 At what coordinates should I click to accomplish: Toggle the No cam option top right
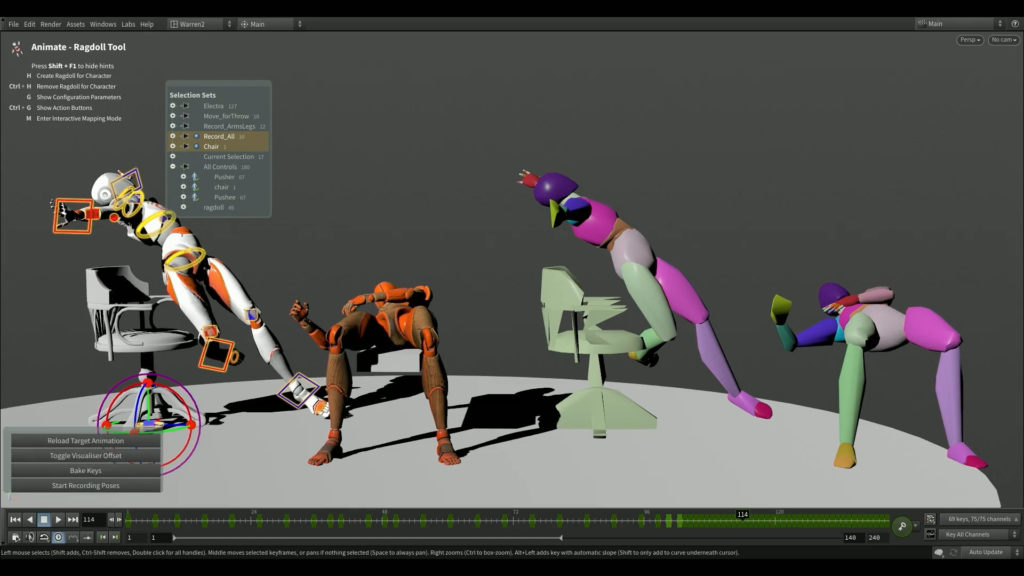click(1001, 38)
